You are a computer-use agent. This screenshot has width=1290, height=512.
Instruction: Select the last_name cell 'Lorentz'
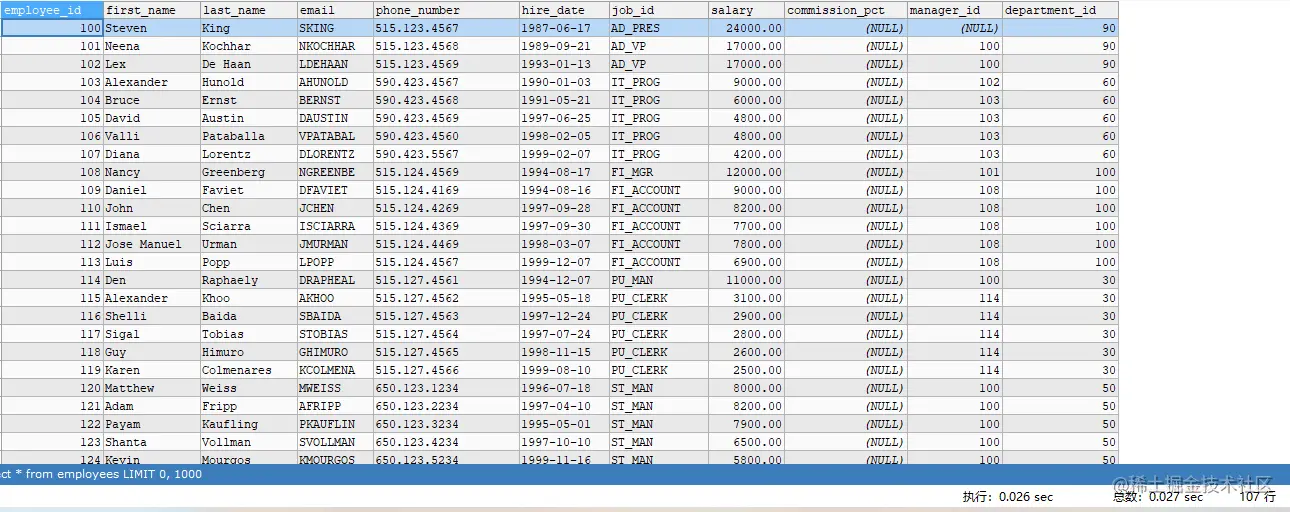(x=248, y=154)
